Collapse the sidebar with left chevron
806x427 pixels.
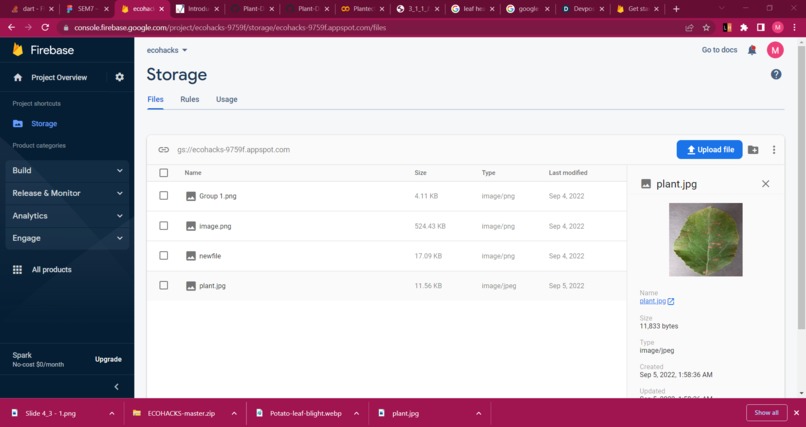point(116,387)
